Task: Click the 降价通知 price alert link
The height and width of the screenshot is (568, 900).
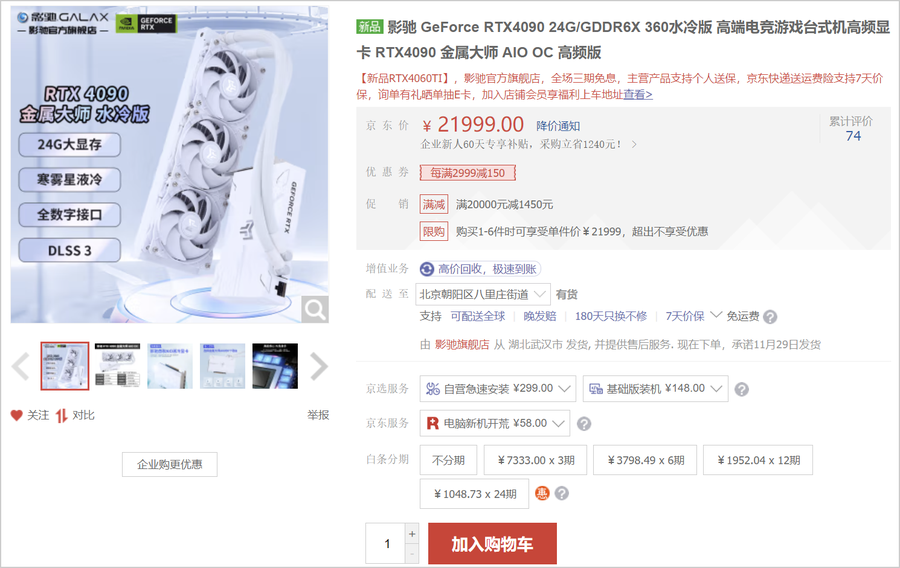Action: click(x=558, y=126)
